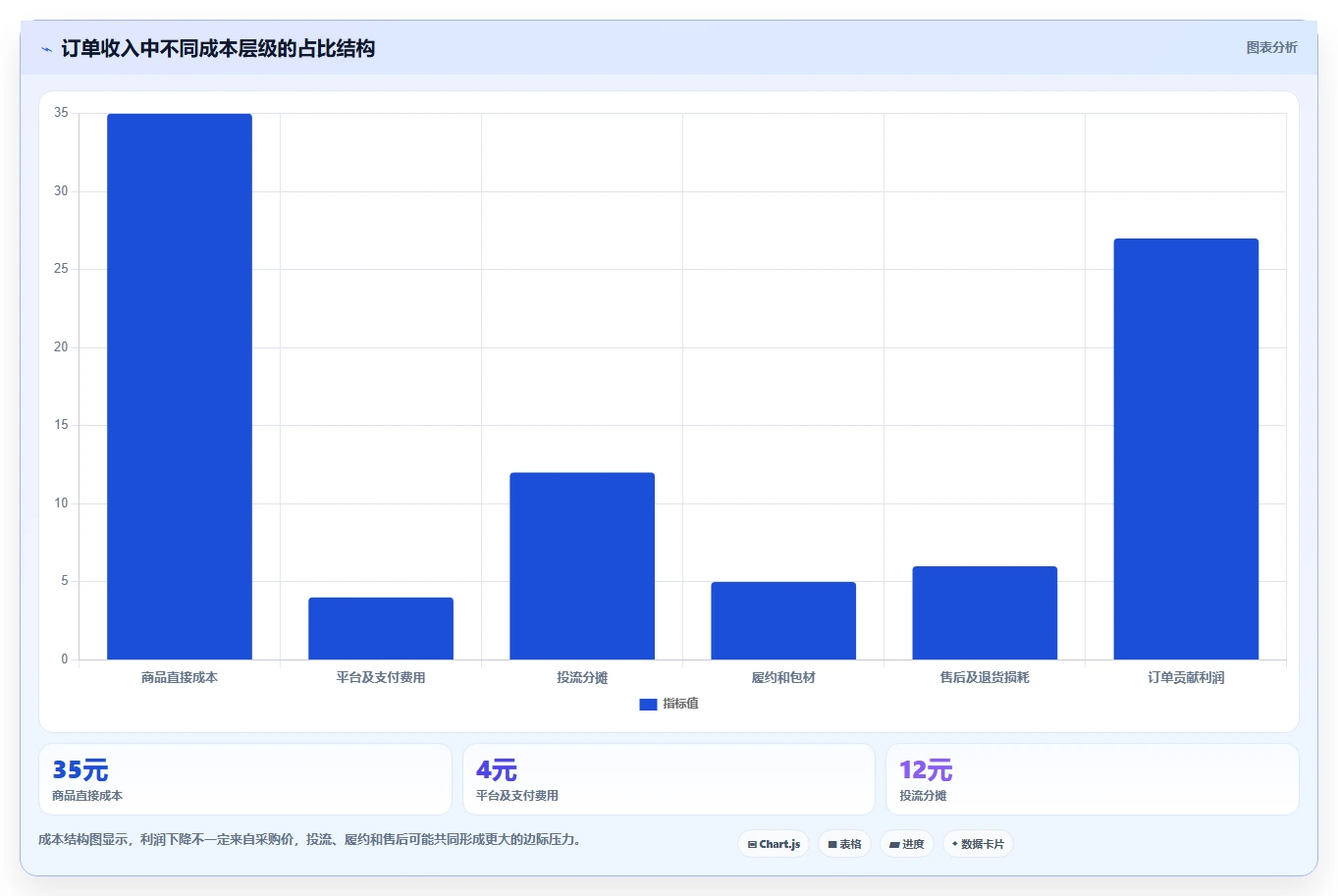Click the 表格 chip icon
The height and width of the screenshot is (896, 1338).
click(x=832, y=844)
